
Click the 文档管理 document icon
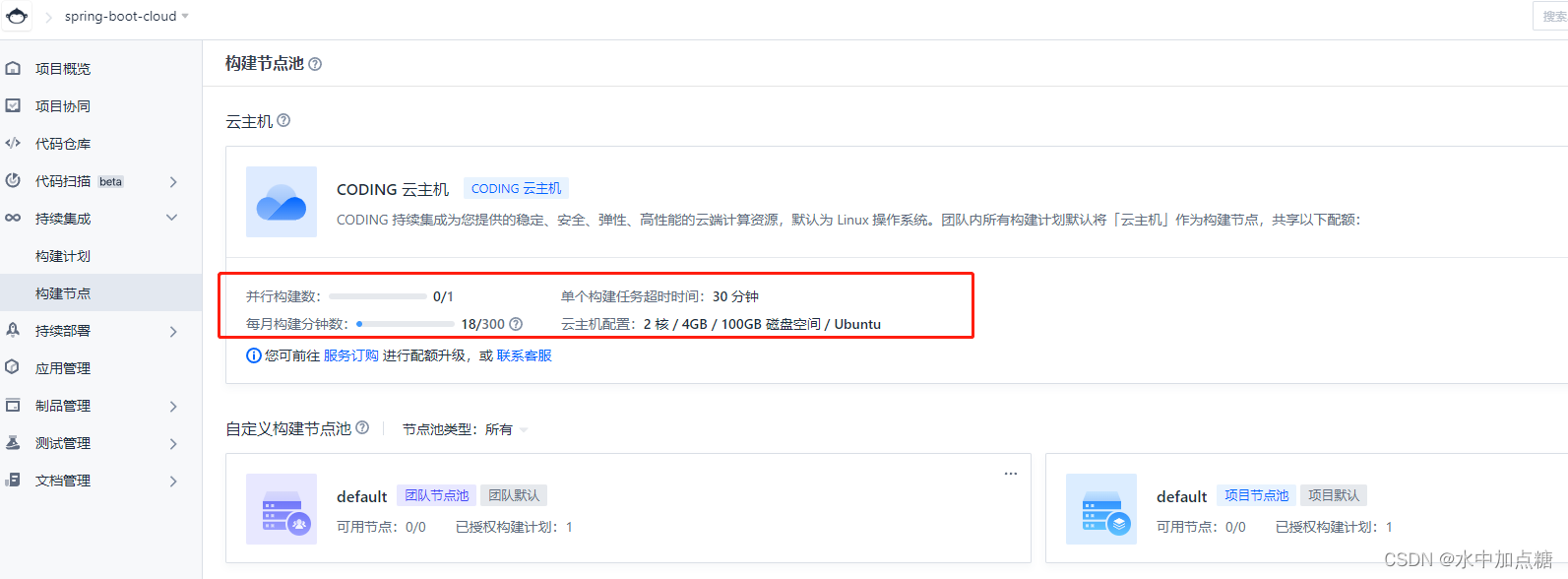click(x=13, y=480)
